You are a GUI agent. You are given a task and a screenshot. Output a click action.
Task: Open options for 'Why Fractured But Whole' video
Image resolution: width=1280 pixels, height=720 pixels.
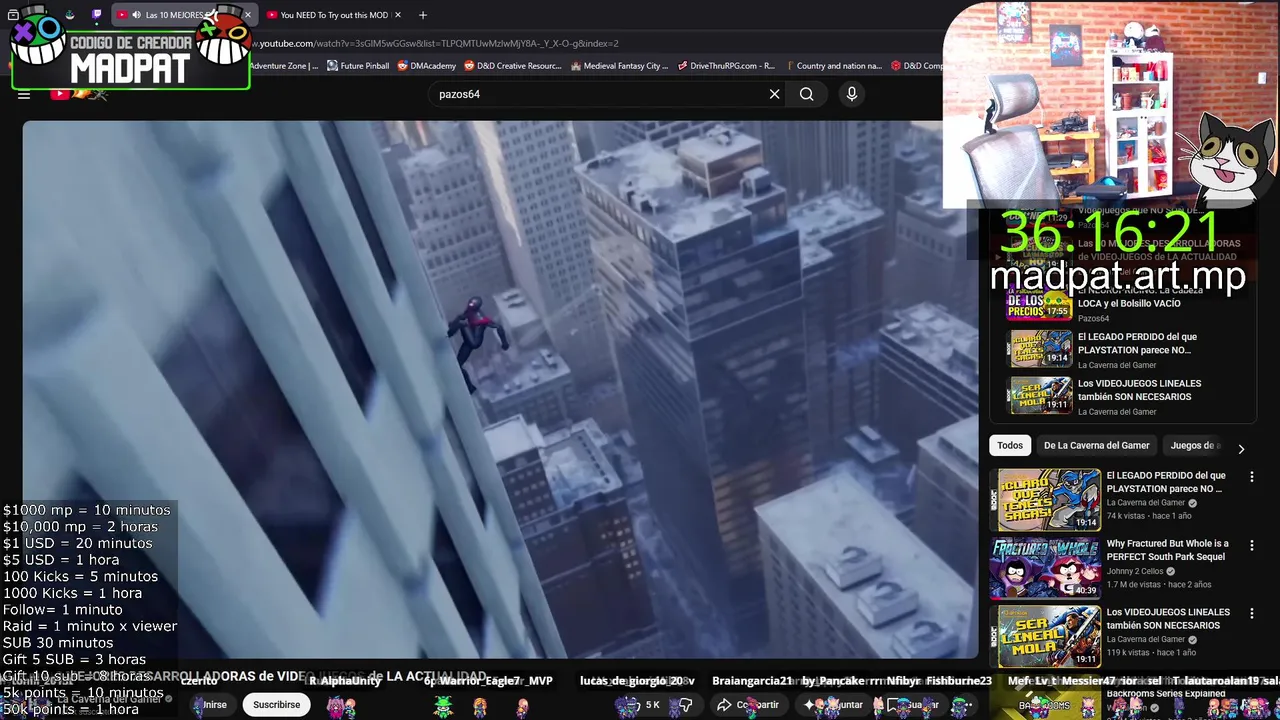1251,546
